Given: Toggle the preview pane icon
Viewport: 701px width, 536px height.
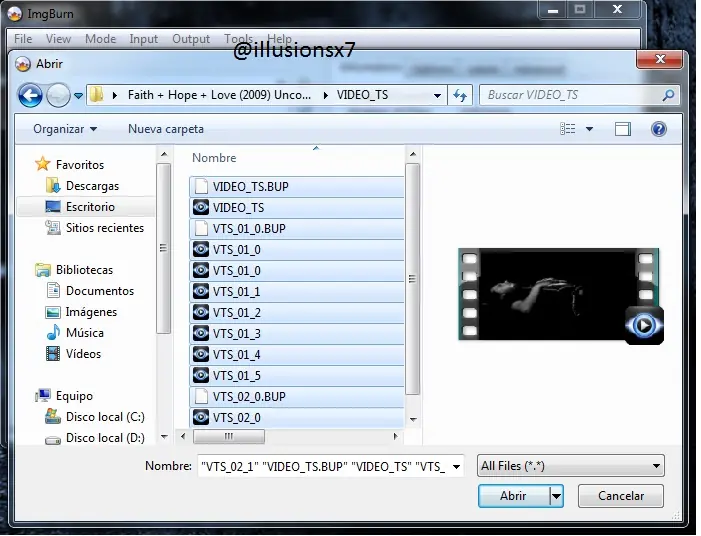Looking at the screenshot, I should (x=622, y=129).
